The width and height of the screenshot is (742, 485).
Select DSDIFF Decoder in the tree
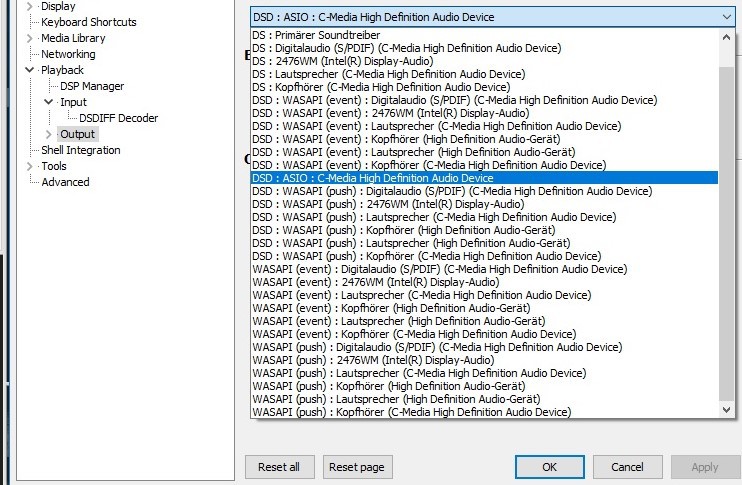pos(118,118)
